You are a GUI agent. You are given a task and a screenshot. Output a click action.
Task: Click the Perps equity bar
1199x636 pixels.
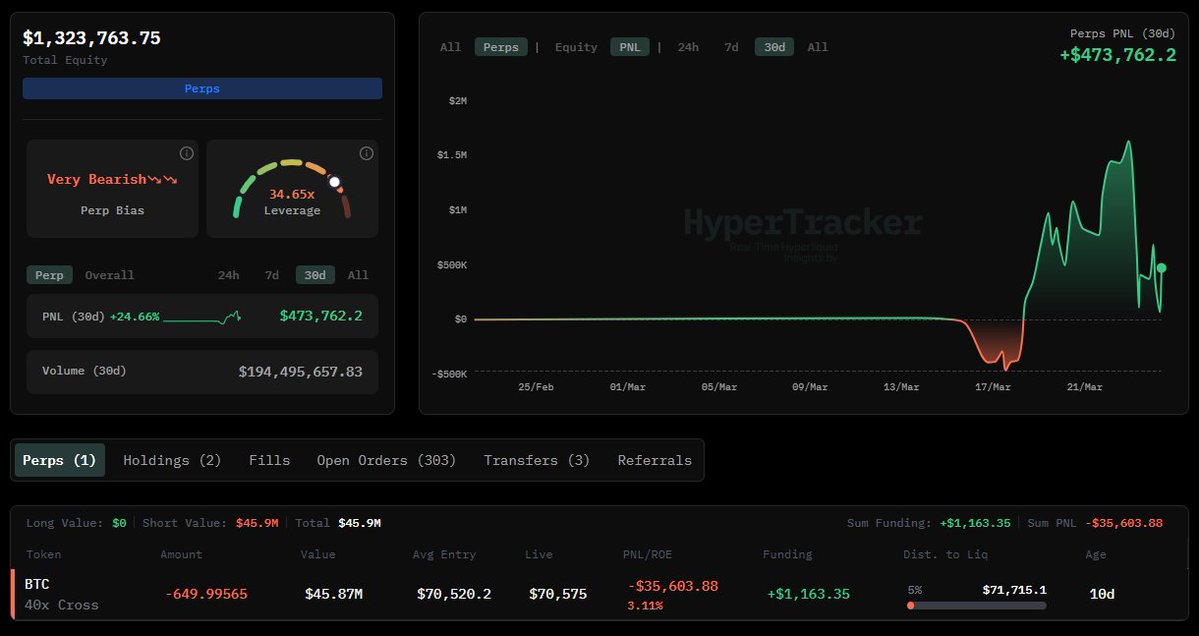202,89
